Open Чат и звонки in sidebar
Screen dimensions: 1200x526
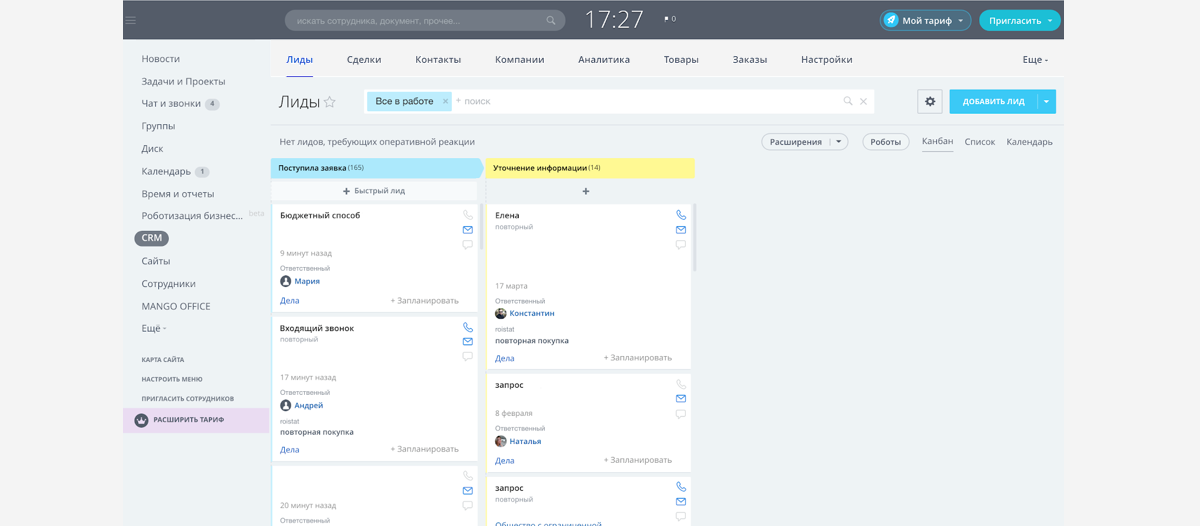171,103
